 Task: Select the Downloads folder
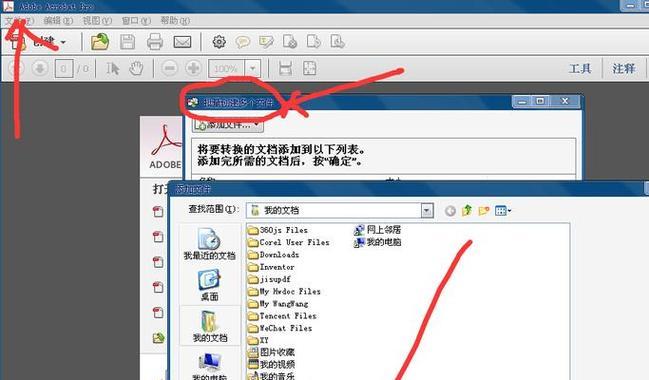pyautogui.click(x=273, y=255)
